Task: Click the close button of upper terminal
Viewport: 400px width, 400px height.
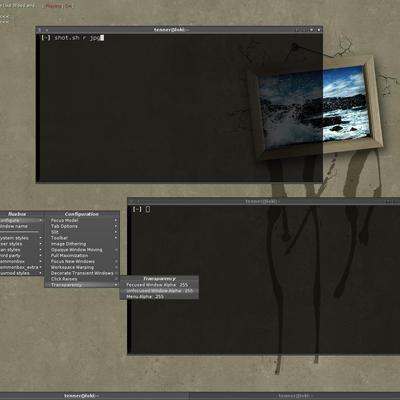Action: click(319, 30)
